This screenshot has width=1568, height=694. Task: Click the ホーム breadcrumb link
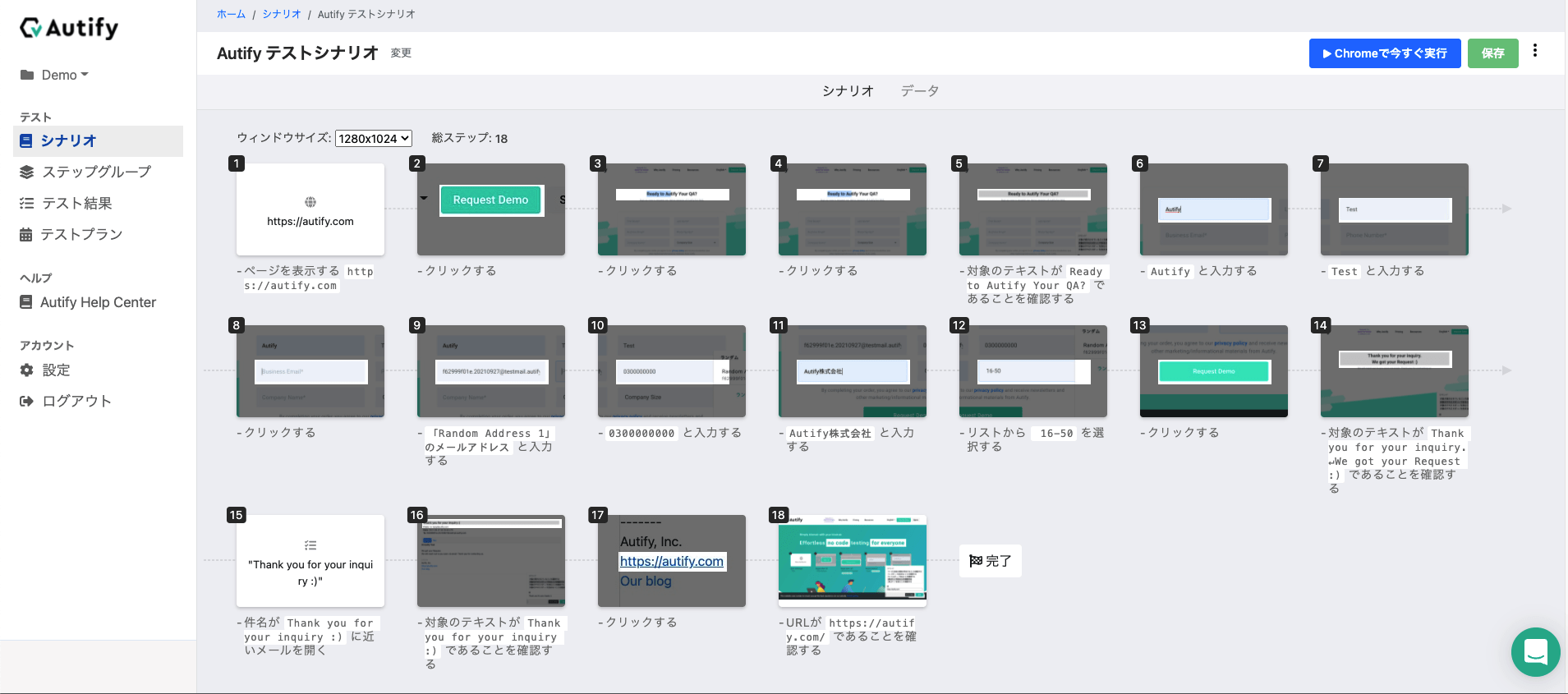point(231,14)
